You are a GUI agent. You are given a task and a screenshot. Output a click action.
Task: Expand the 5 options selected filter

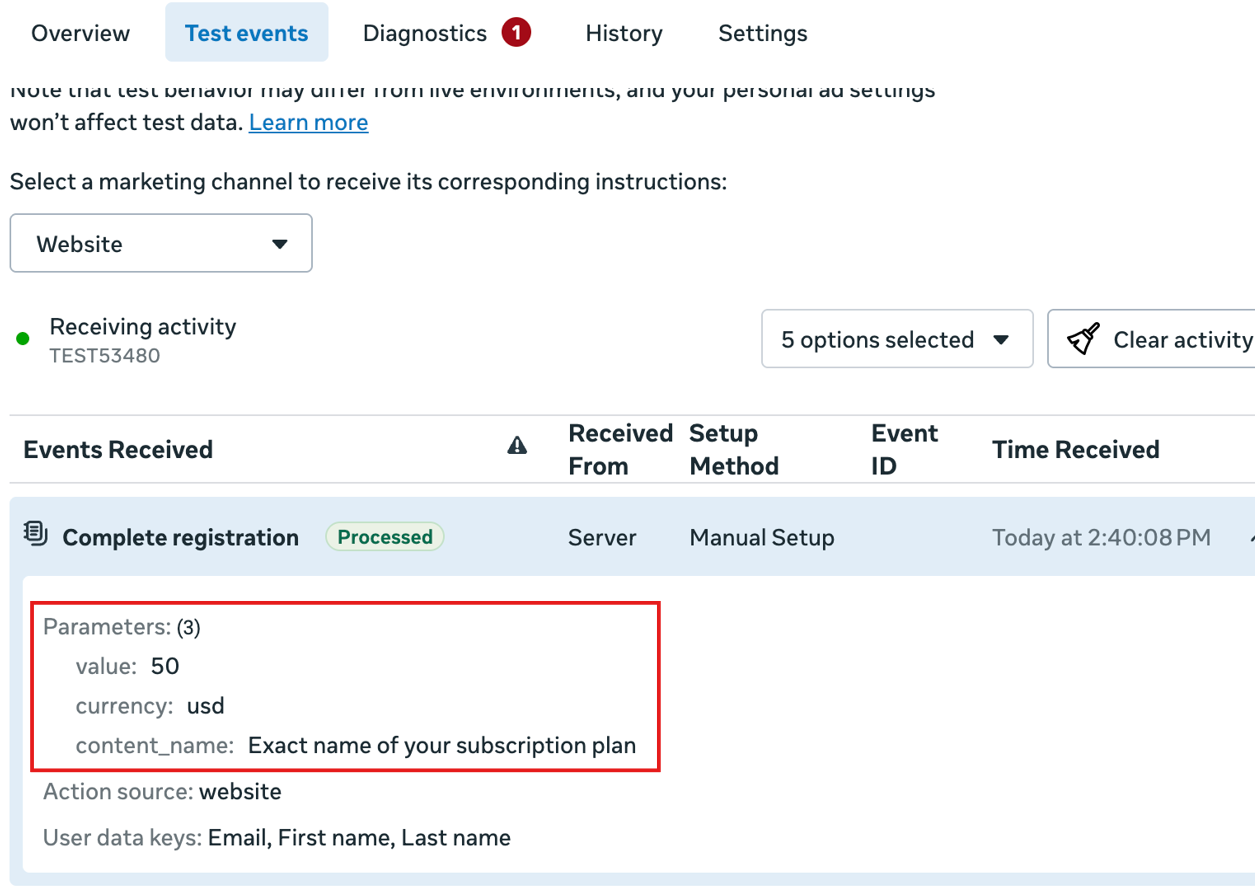(896, 340)
